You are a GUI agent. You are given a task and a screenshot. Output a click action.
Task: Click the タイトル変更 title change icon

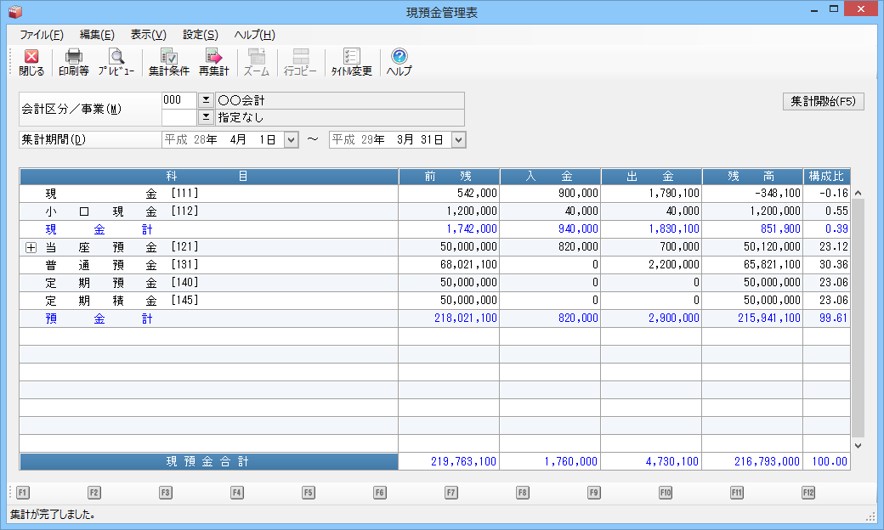click(x=351, y=62)
